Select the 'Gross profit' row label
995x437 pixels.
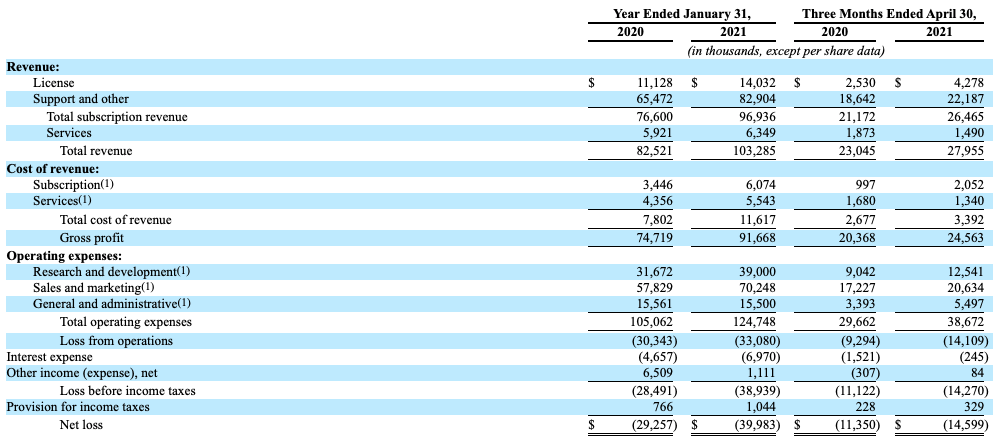91,238
